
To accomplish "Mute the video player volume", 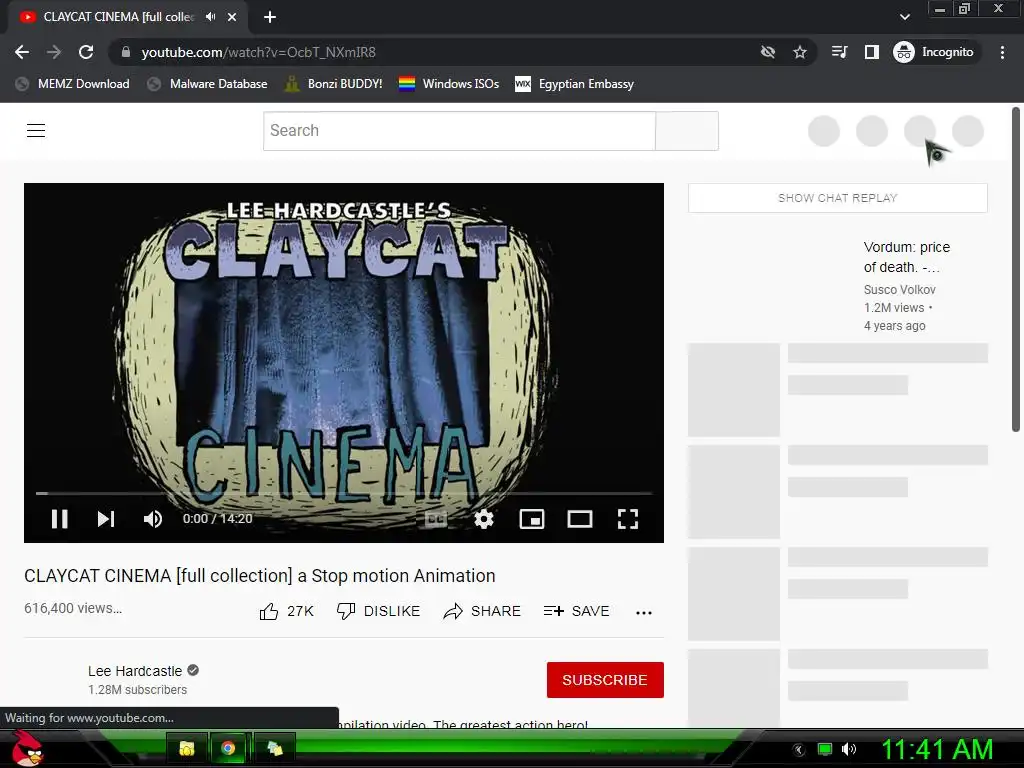I will [x=153, y=519].
